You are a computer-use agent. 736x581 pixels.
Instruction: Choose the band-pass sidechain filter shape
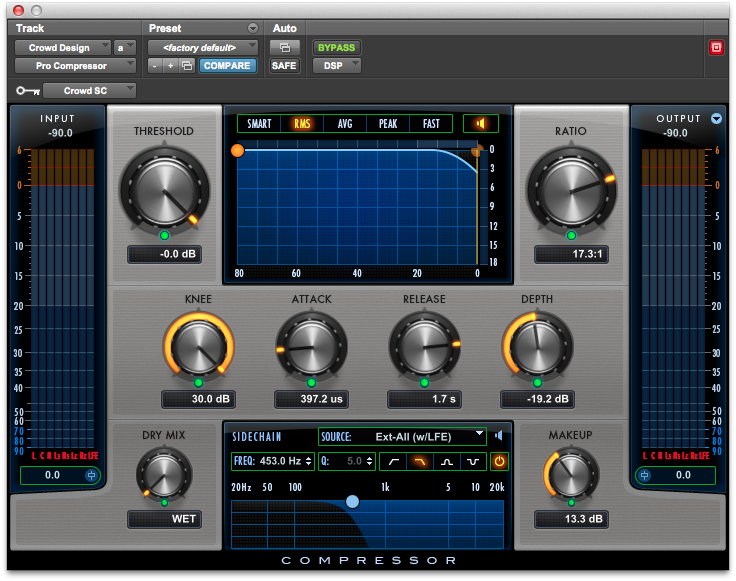449,462
